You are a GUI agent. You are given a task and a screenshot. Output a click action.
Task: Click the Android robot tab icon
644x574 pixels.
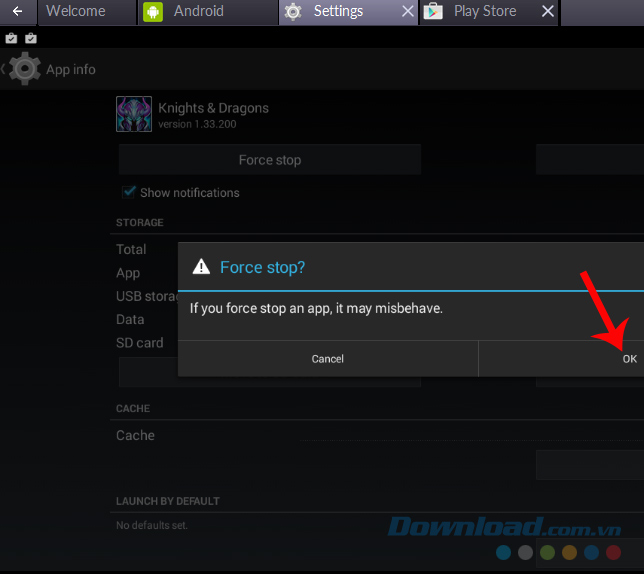(x=153, y=12)
